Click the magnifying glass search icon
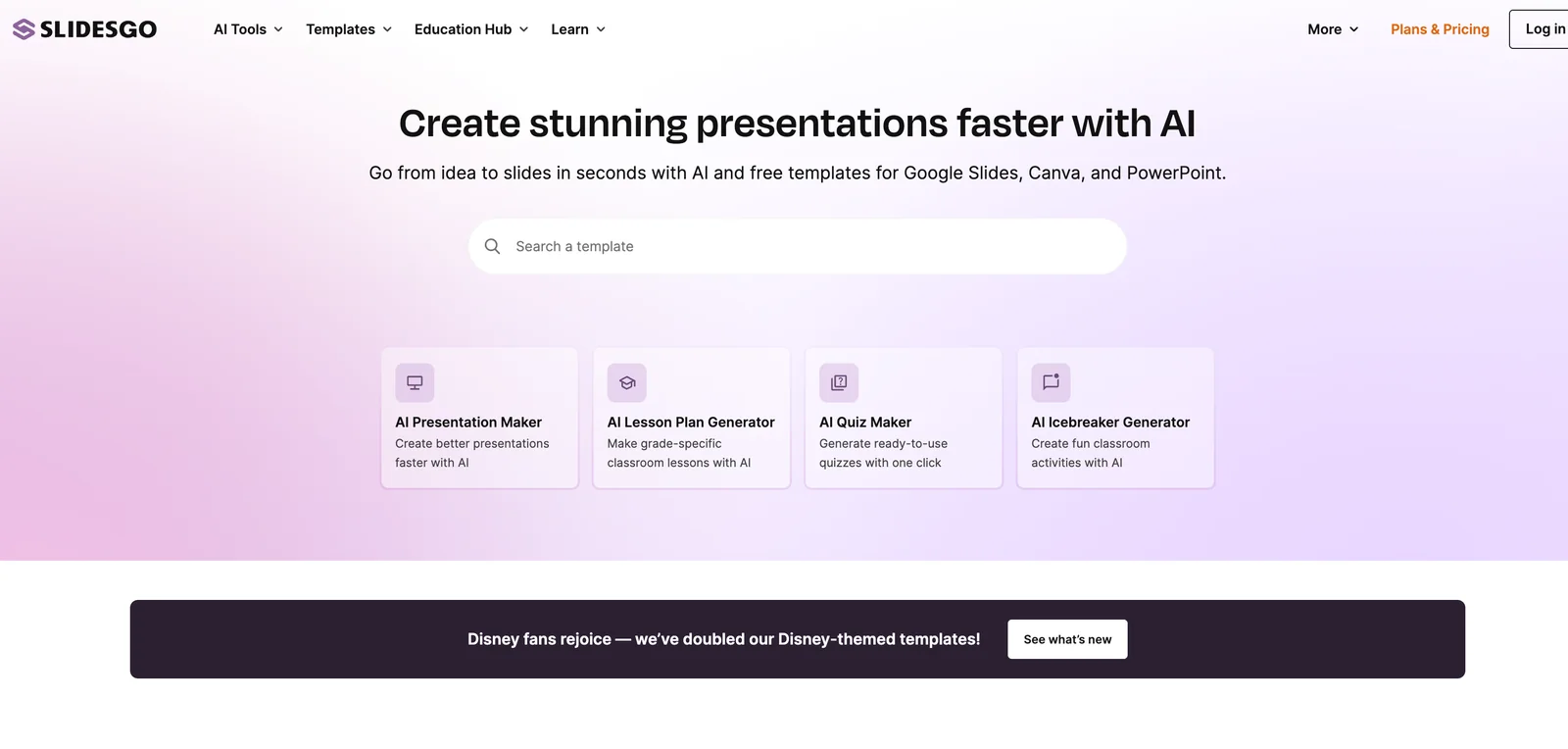This screenshot has width=1568, height=749. [492, 246]
